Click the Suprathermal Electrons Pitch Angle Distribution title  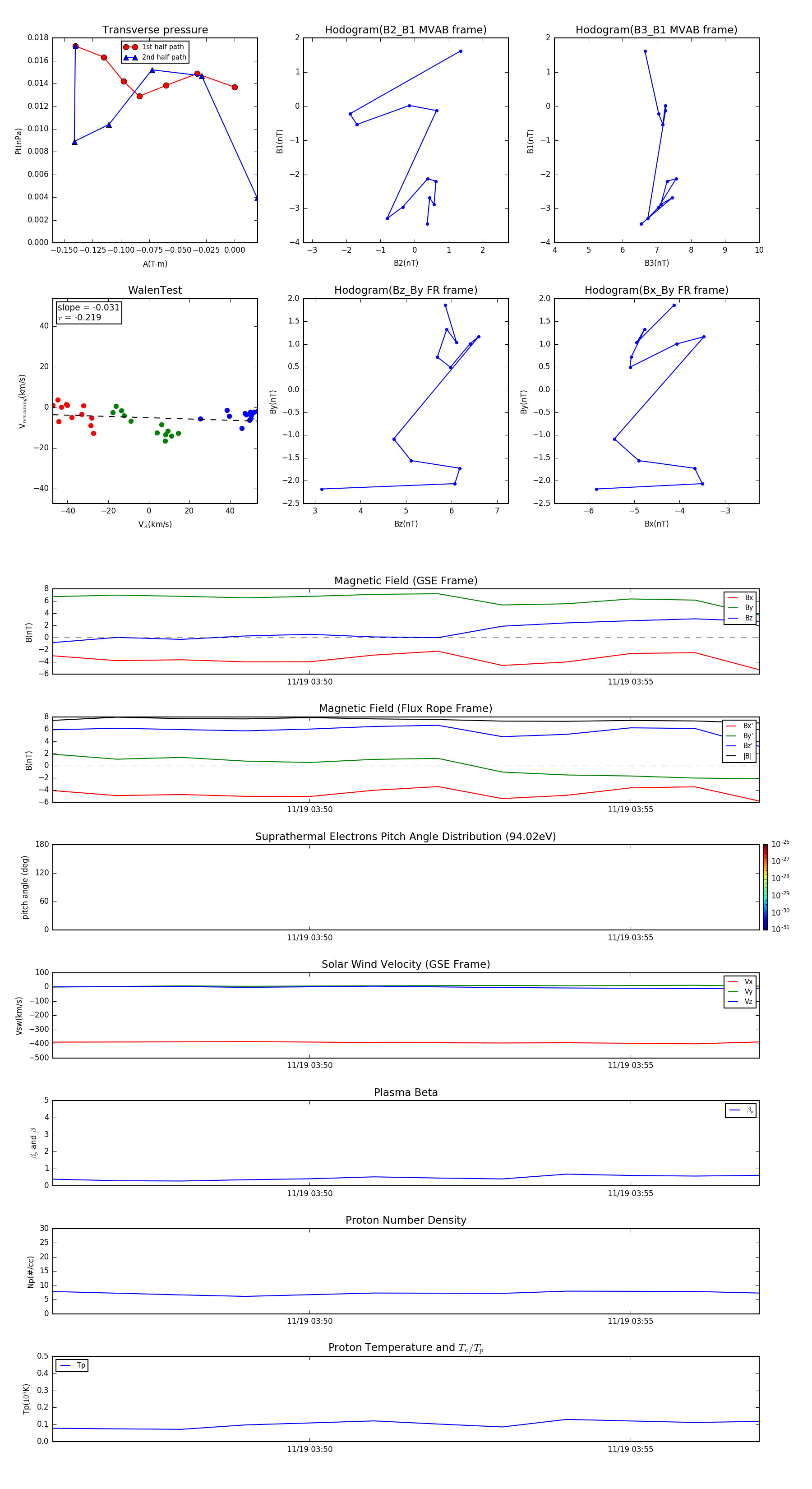(406, 837)
